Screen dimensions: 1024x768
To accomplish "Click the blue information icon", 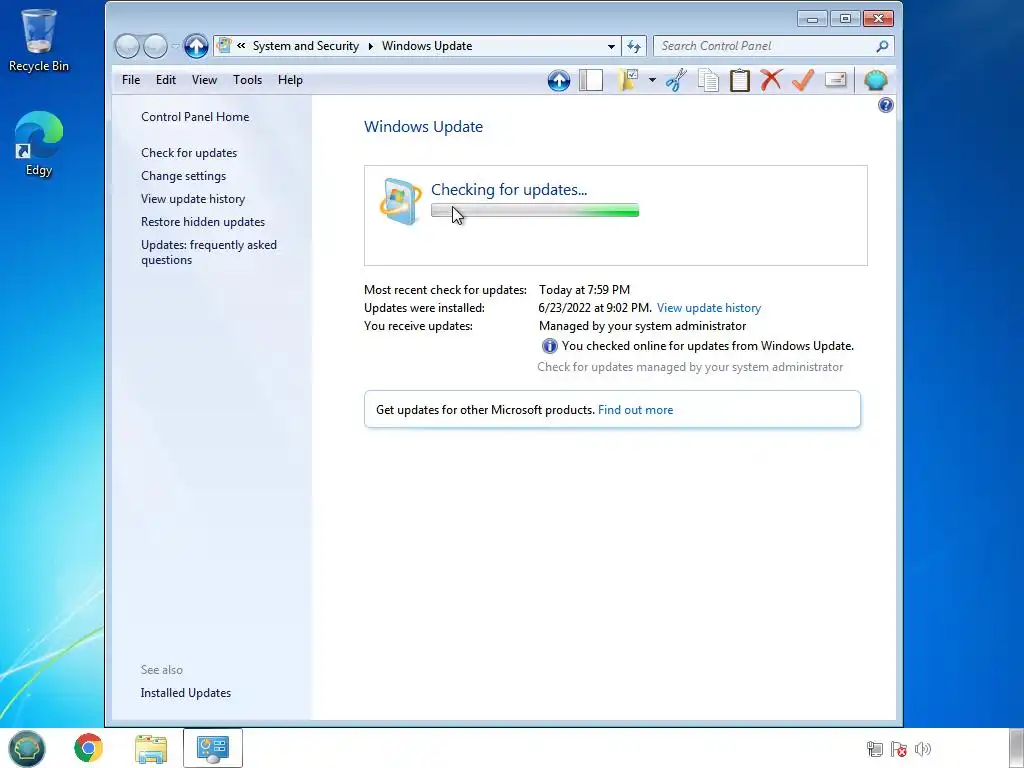I will click(x=549, y=346).
